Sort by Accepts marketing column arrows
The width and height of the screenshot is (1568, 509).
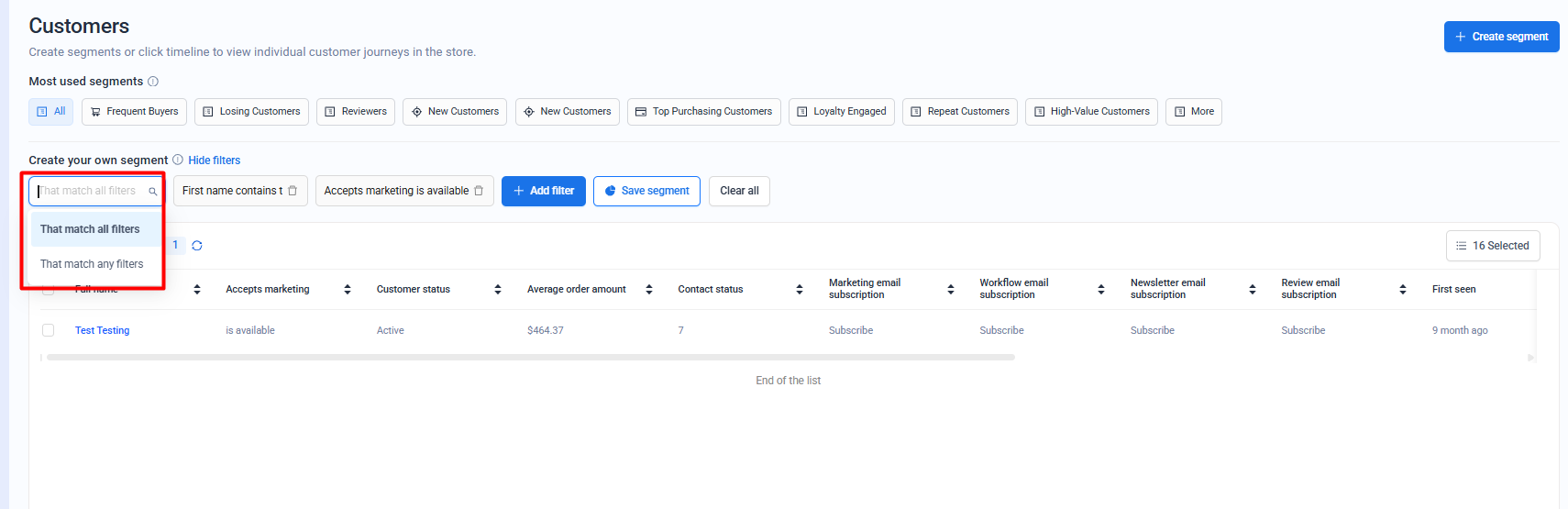[x=348, y=290]
